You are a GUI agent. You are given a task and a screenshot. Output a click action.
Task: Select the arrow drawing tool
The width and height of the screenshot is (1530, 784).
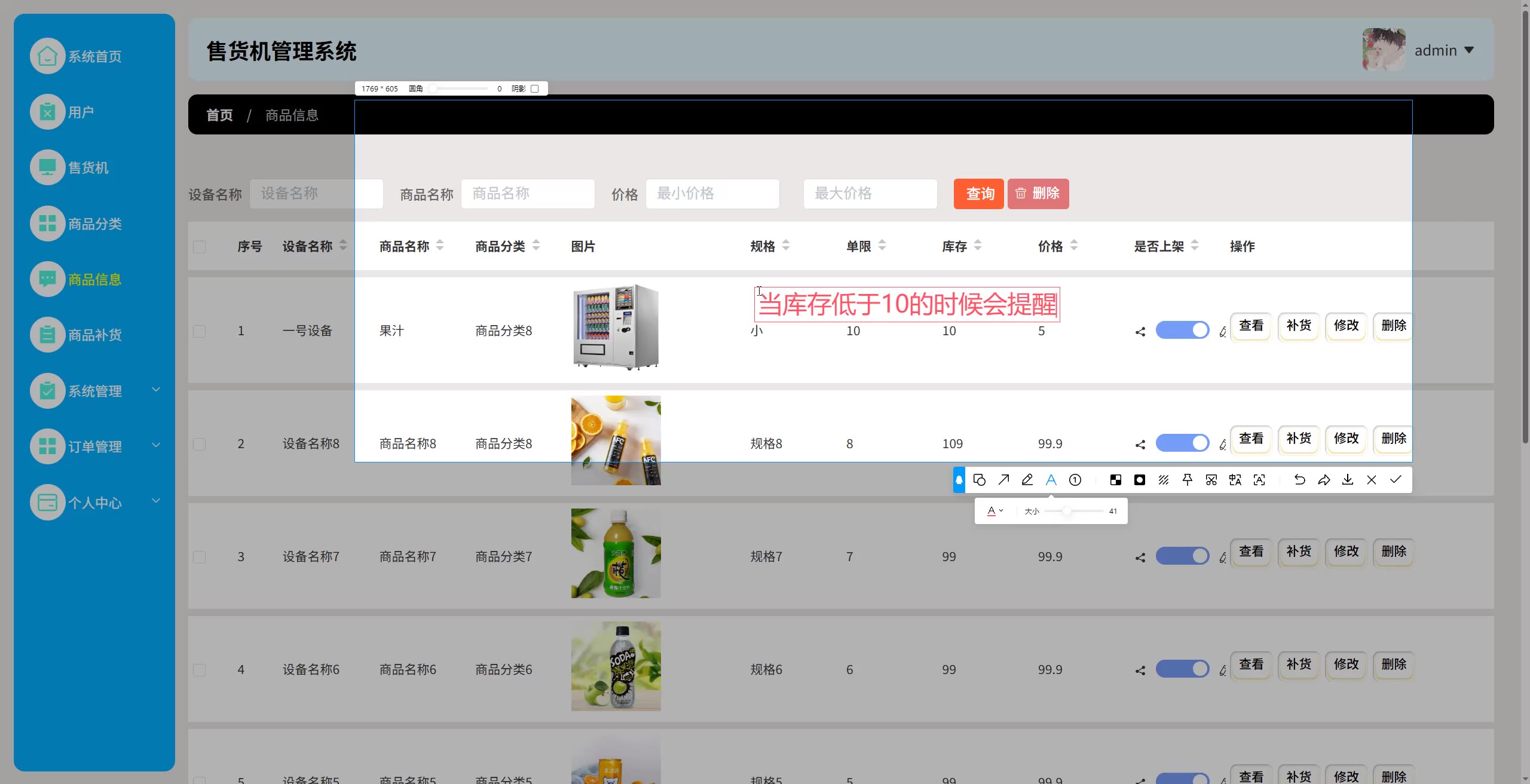(x=1003, y=480)
